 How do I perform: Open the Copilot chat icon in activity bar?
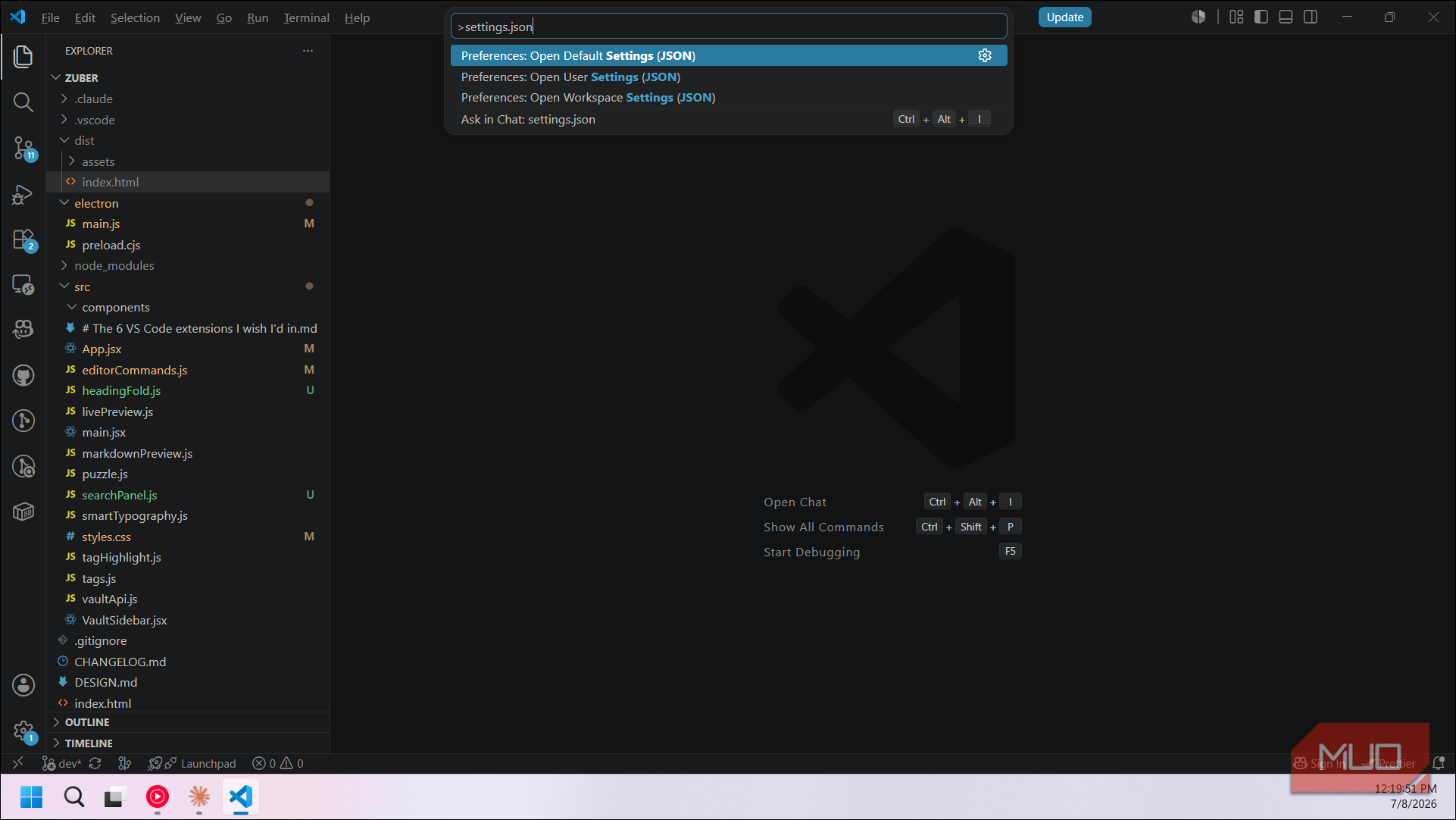click(23, 330)
